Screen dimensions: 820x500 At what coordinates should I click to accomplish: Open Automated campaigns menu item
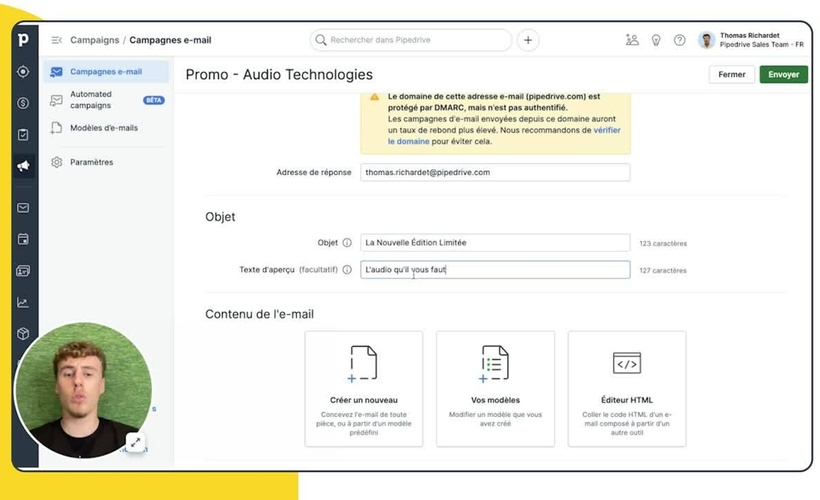tap(91, 100)
